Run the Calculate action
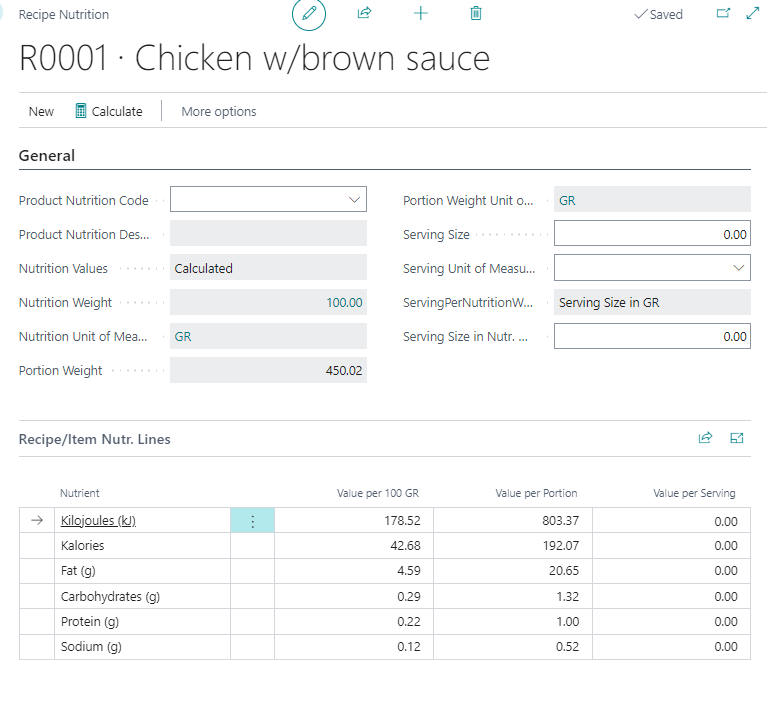Viewport: 781px width, 706px height. pos(109,111)
